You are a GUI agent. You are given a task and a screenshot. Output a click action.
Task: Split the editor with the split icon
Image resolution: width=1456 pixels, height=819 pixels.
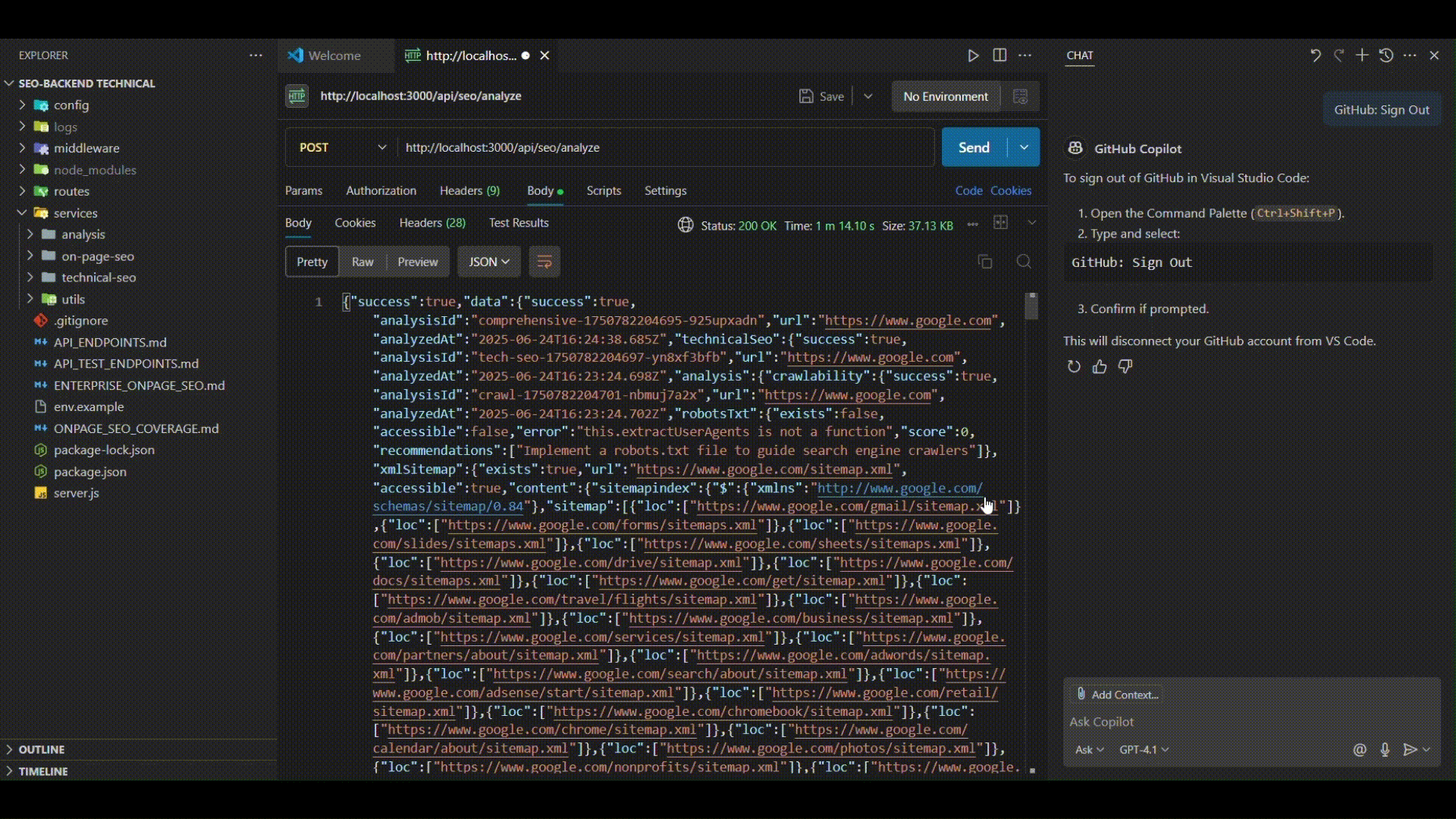[999, 55]
